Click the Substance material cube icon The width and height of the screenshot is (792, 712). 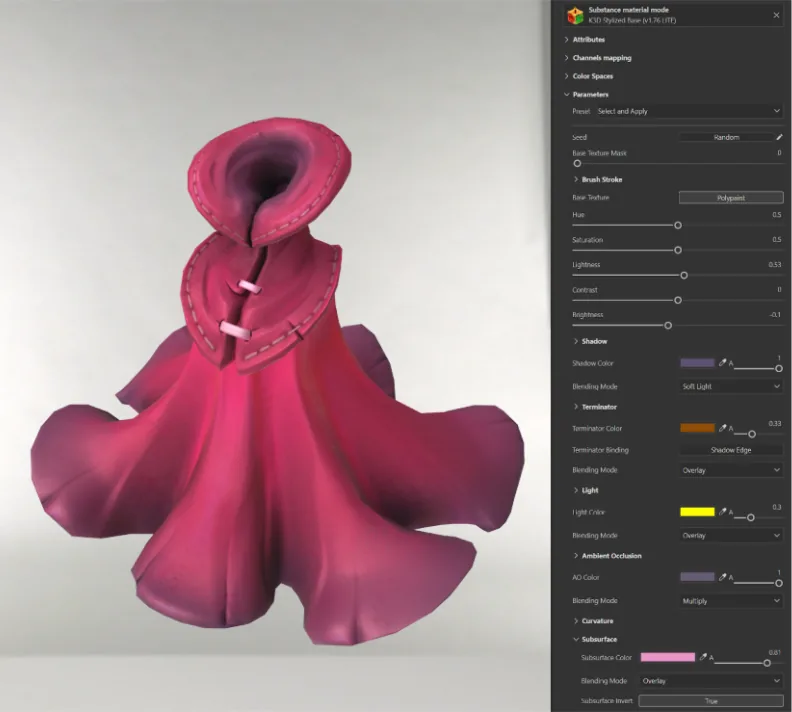coord(575,15)
